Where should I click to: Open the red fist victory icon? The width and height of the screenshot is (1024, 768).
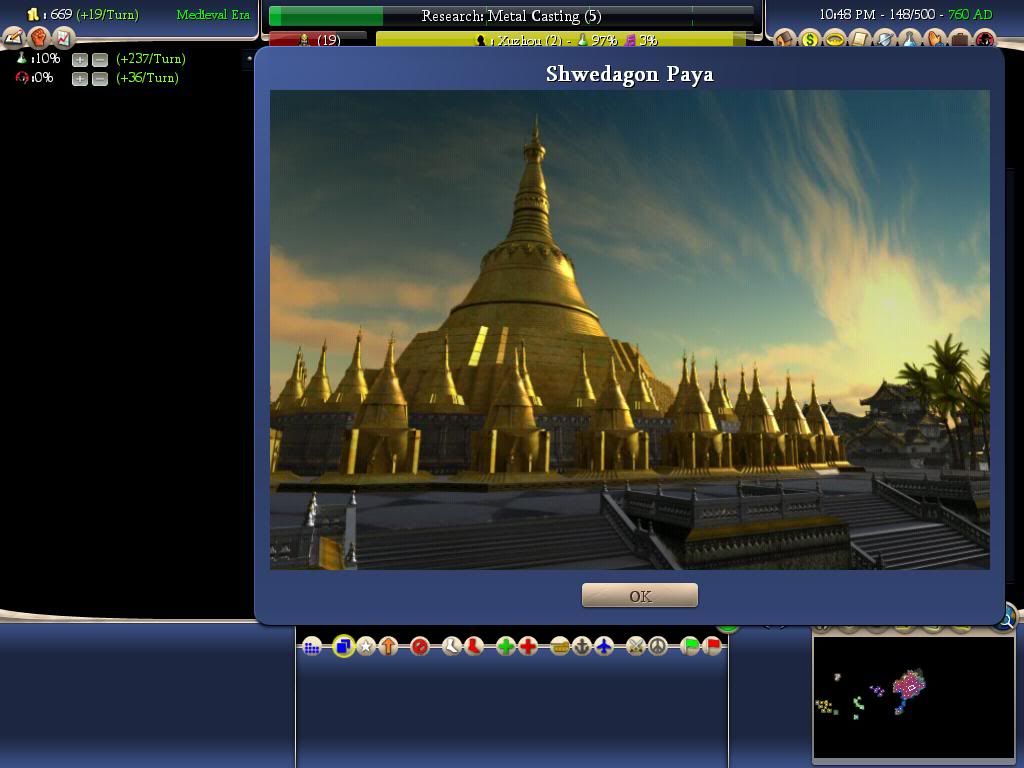(x=39, y=39)
